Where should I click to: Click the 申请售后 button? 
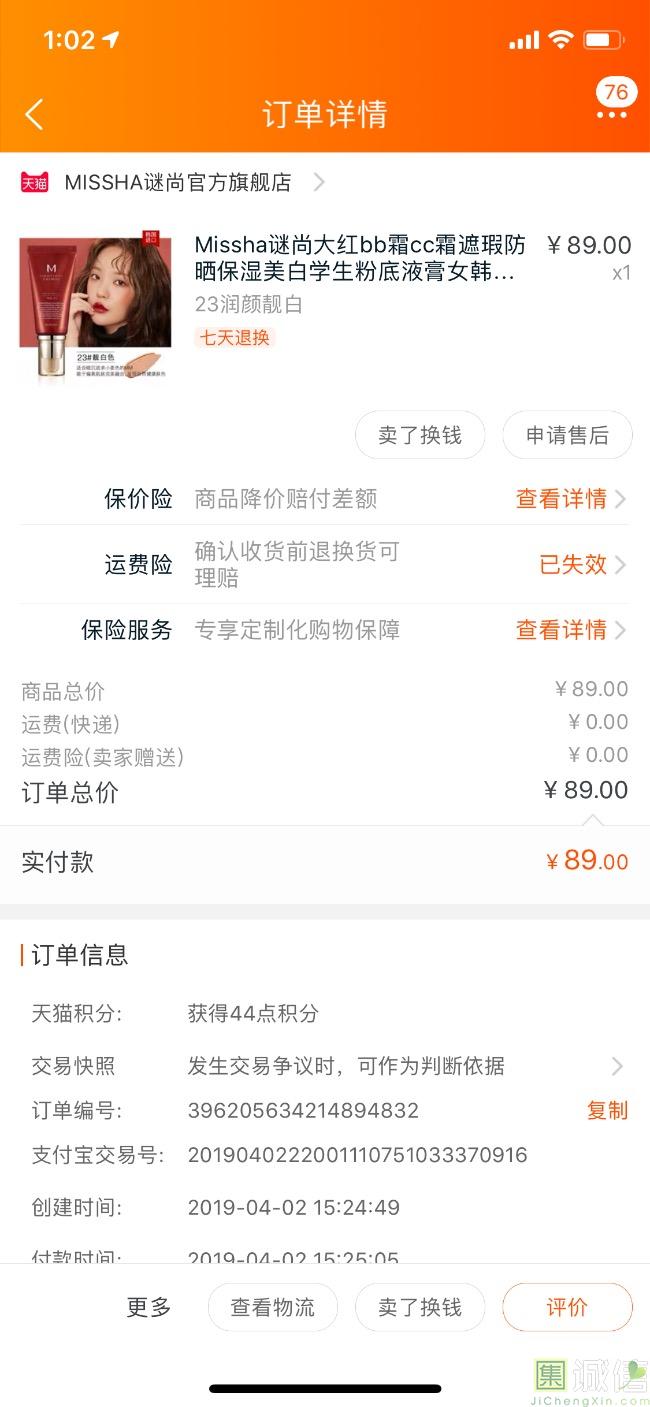coord(567,435)
